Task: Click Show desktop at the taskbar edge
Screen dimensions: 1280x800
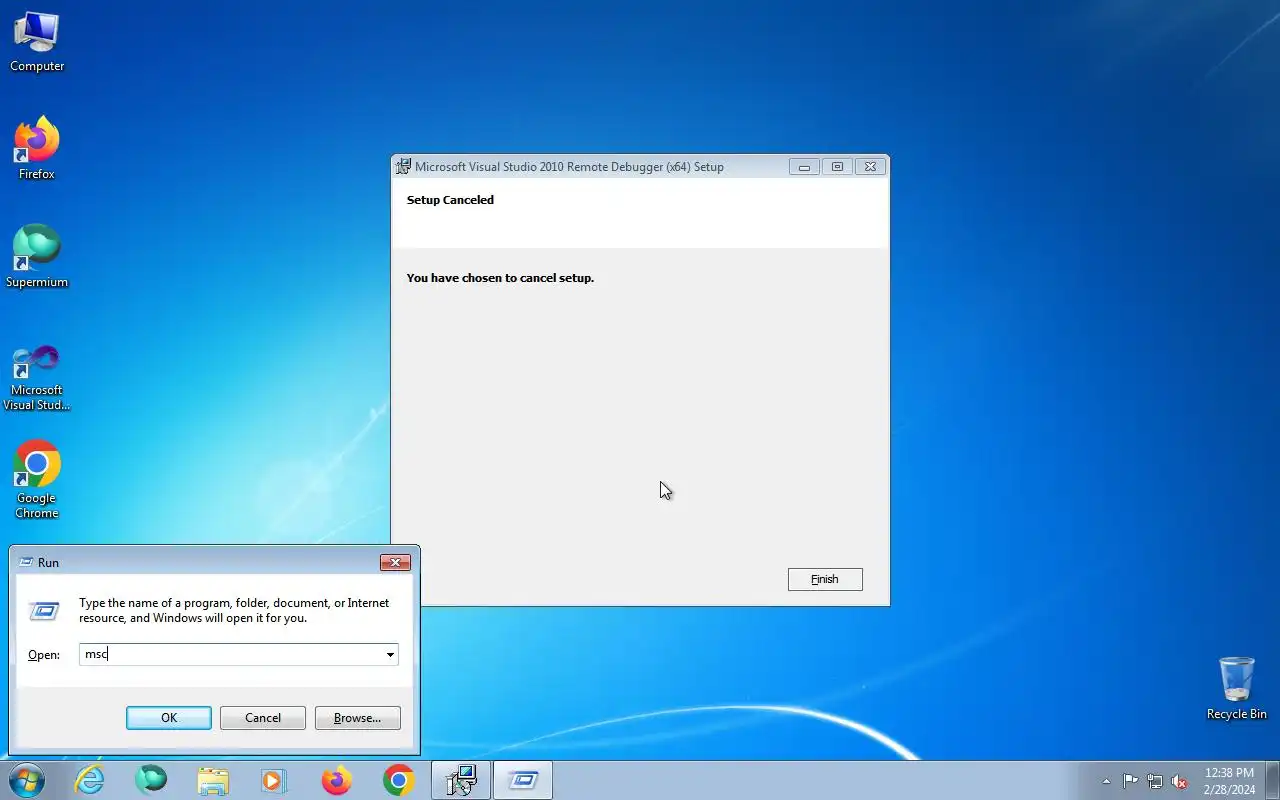Action: [x=1272, y=780]
